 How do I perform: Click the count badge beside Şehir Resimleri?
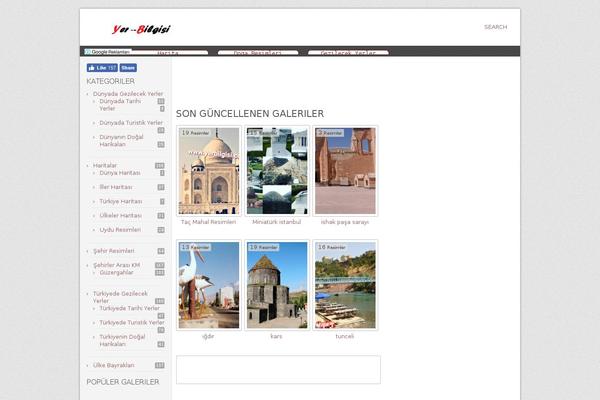161,251
